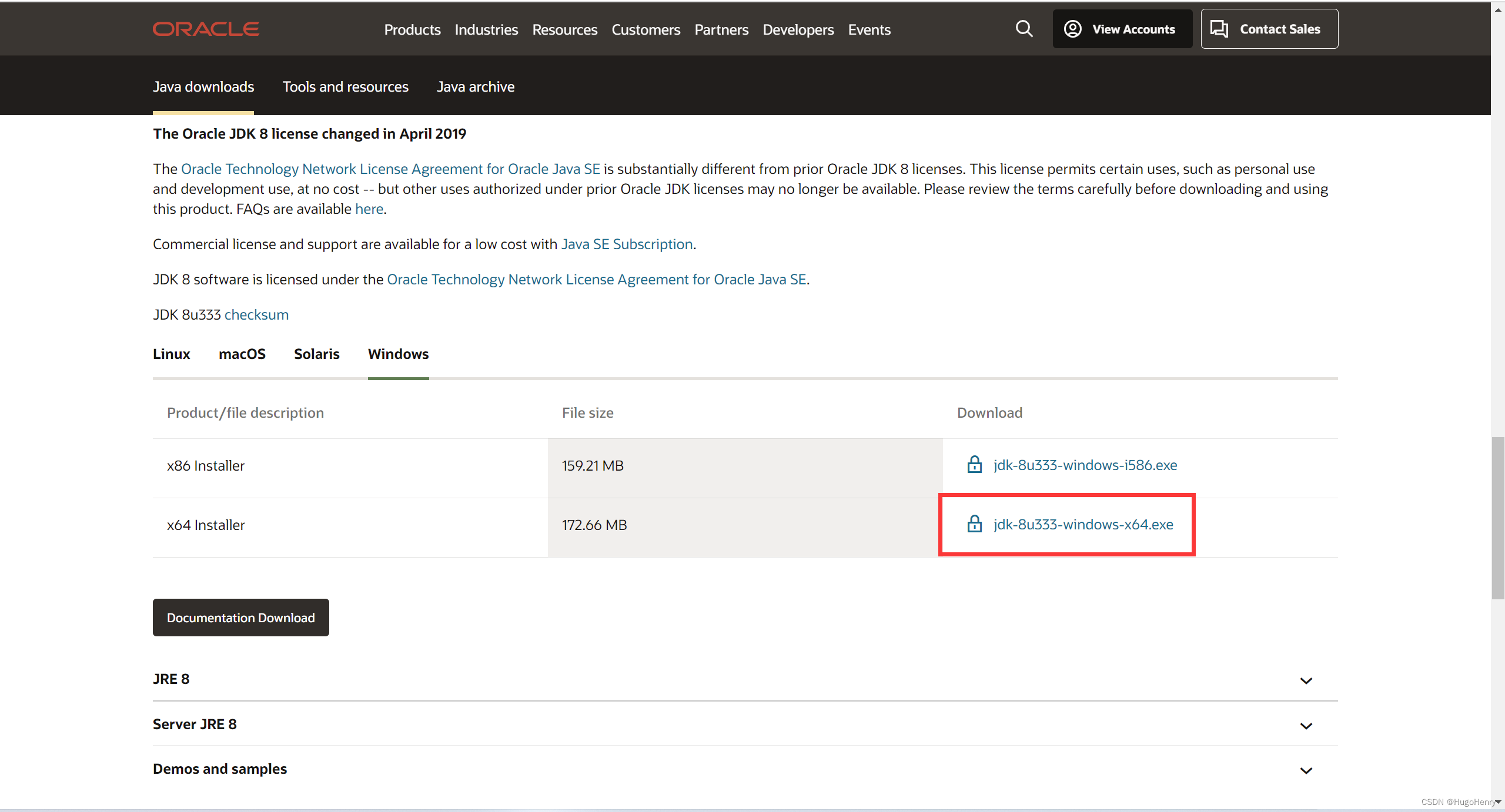
Task: Click the page vertical scrollbar thumb
Action: click(x=1497, y=517)
